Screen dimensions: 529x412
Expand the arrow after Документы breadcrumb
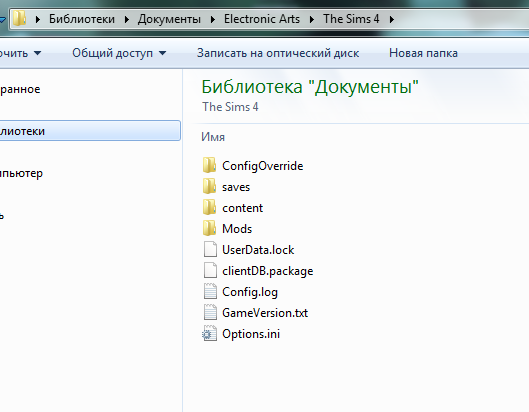point(213,19)
